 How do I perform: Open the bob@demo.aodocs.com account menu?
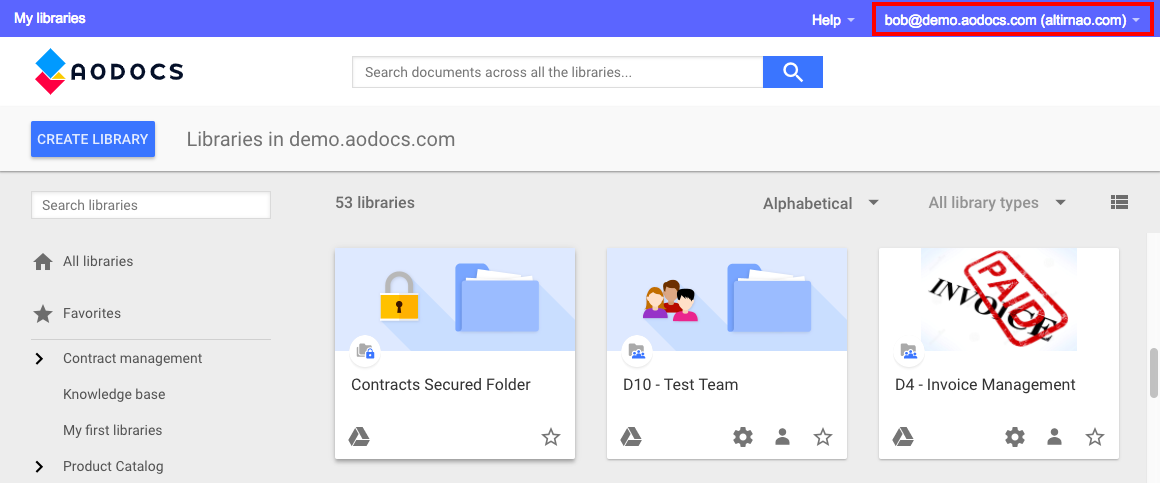pos(1011,20)
